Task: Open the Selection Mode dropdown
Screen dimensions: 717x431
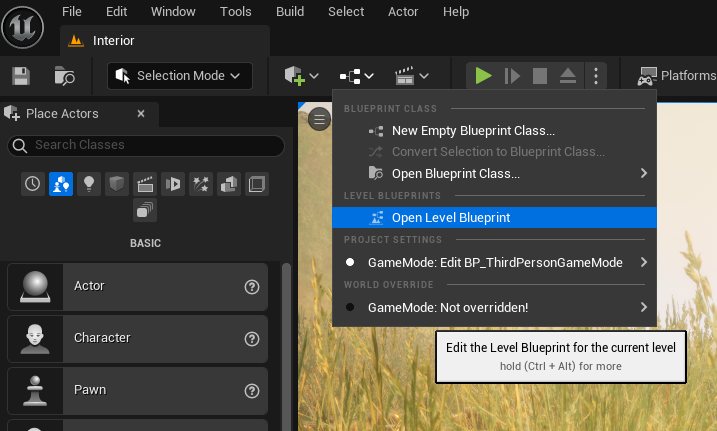Action: click(180, 76)
